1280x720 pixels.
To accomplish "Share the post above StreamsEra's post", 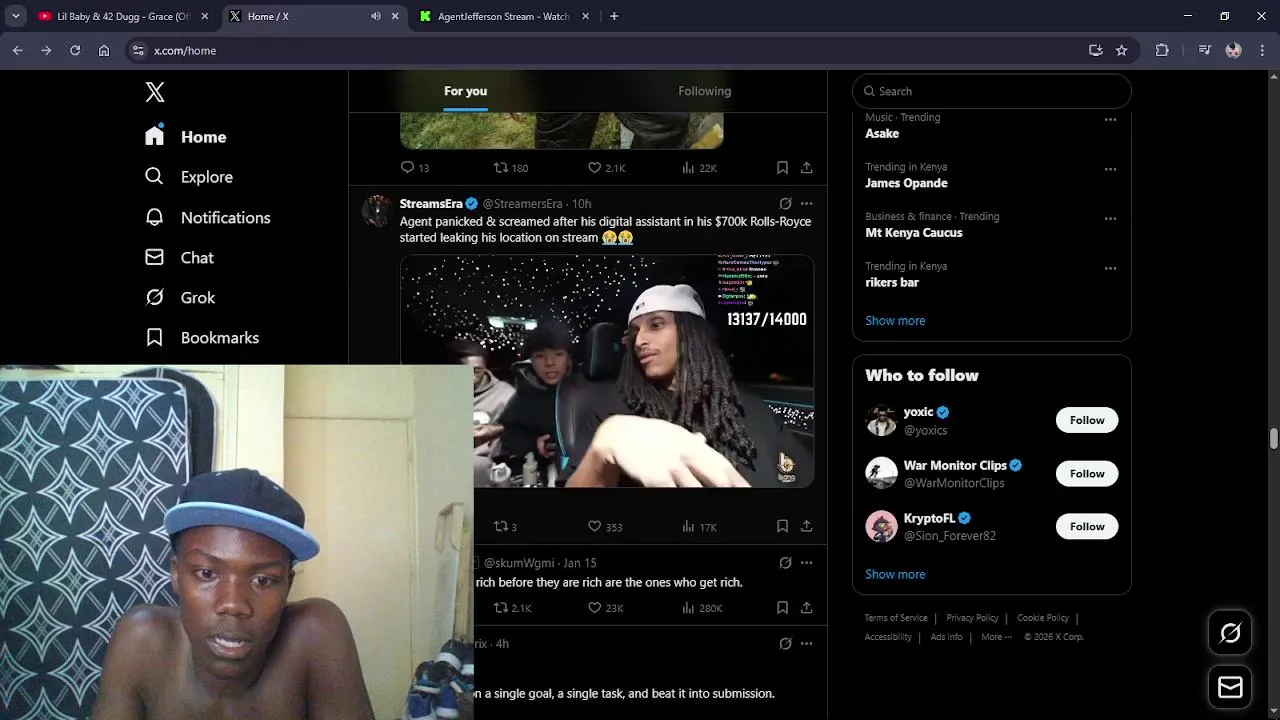I will (806, 168).
